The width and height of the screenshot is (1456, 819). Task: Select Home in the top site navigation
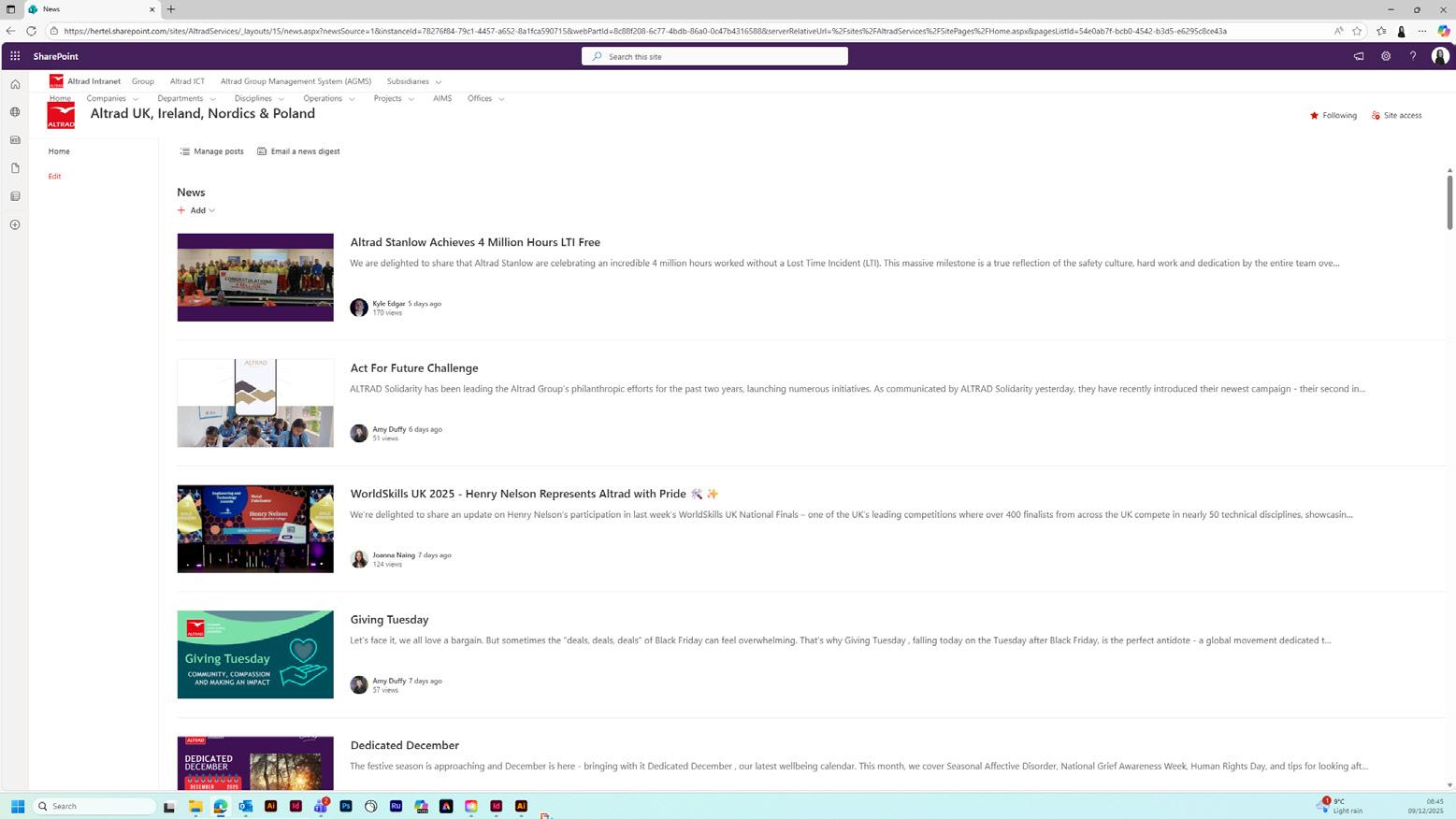[x=60, y=98]
